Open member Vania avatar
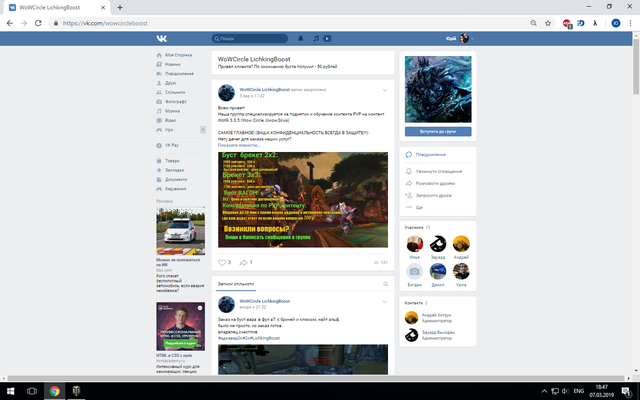Screen dimensions: 640x400 tap(461, 271)
